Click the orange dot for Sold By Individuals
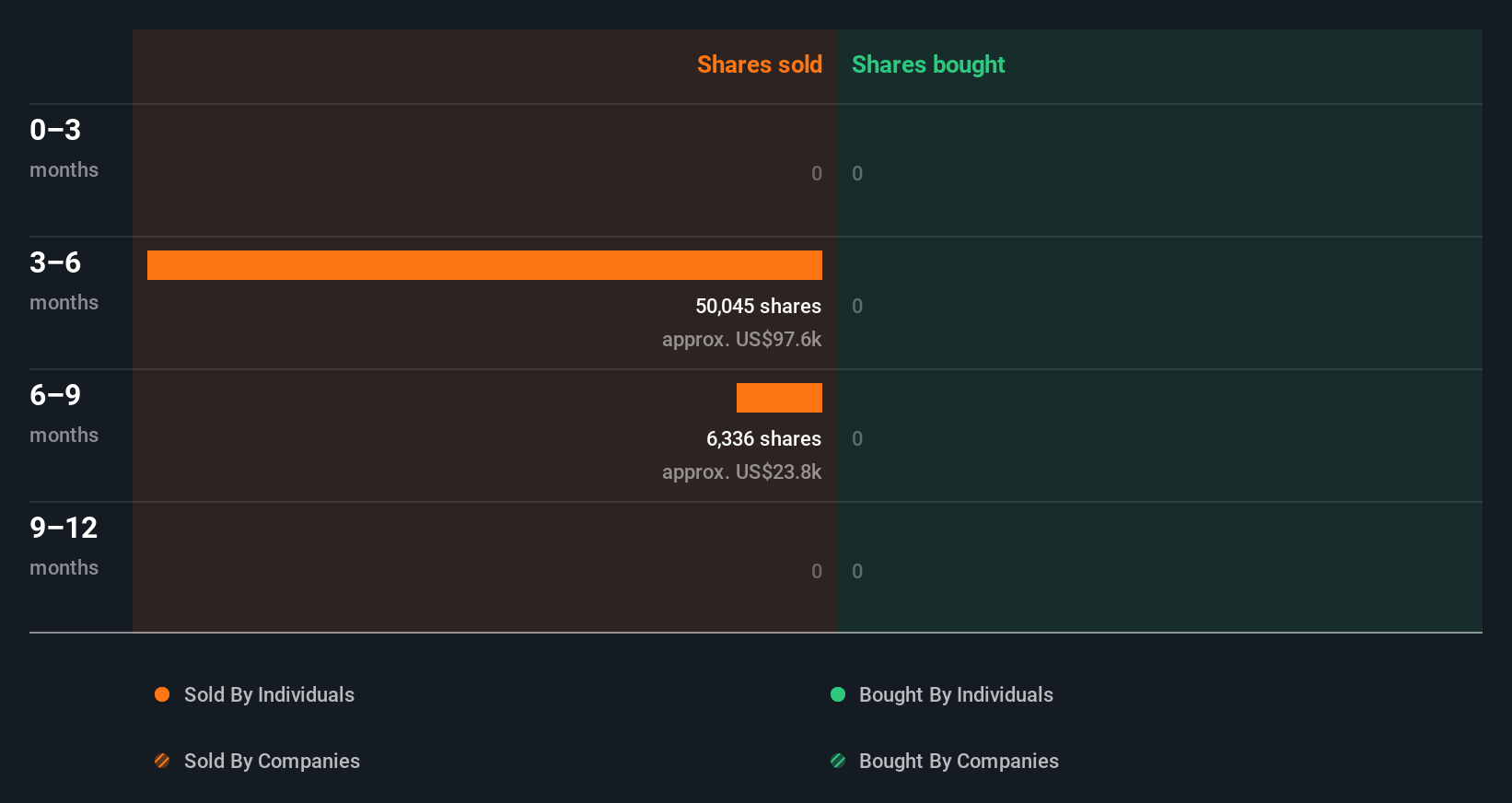Viewport: 1512px width, 803px height. [162, 694]
